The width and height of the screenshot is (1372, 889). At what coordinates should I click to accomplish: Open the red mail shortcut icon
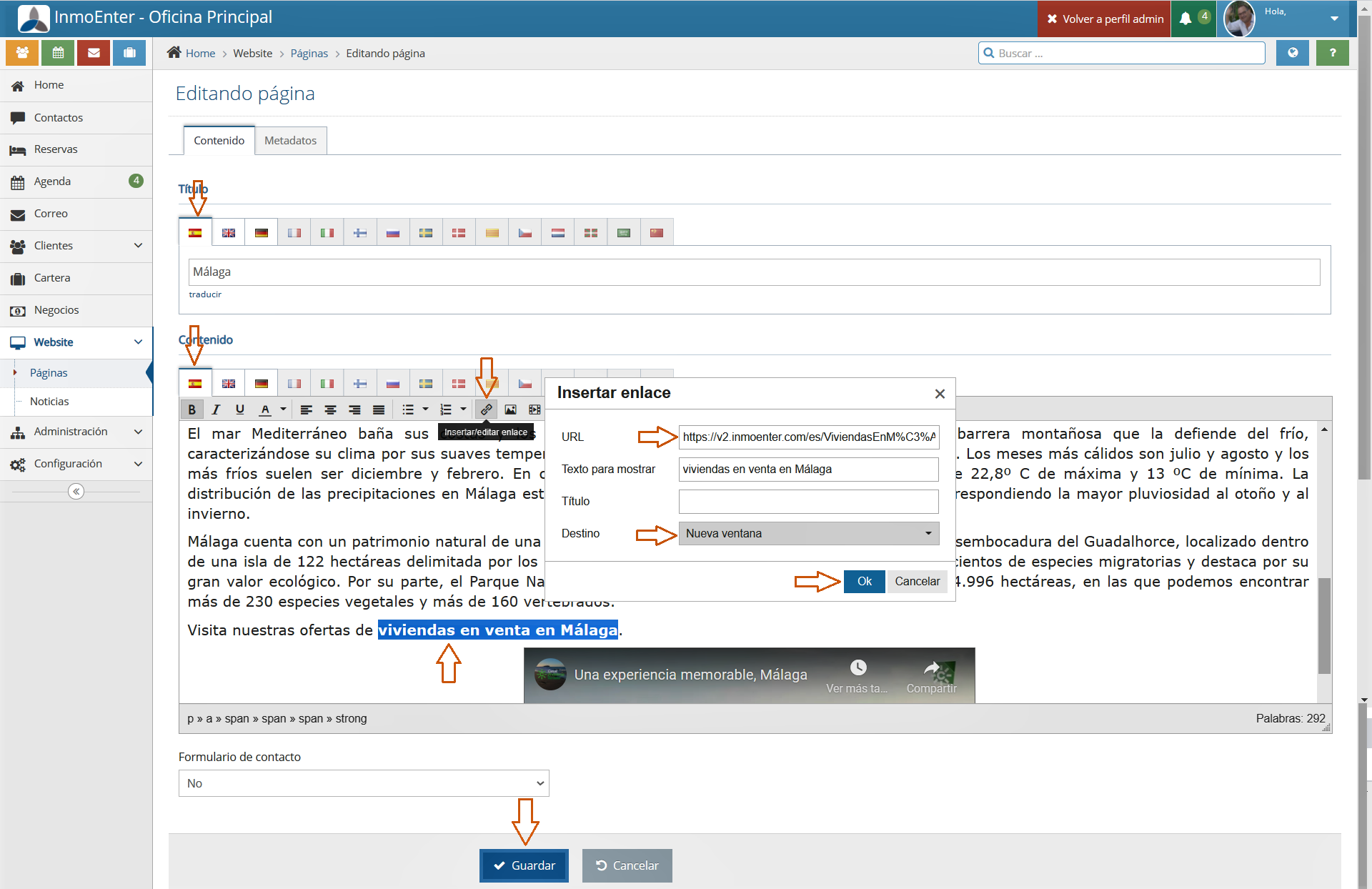[x=94, y=53]
